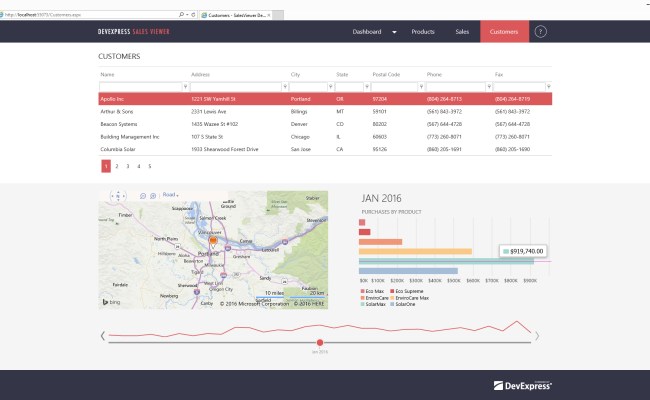The height and width of the screenshot is (400, 650).
Task: Click the browser URL address bar
Action: [x=89, y=15]
